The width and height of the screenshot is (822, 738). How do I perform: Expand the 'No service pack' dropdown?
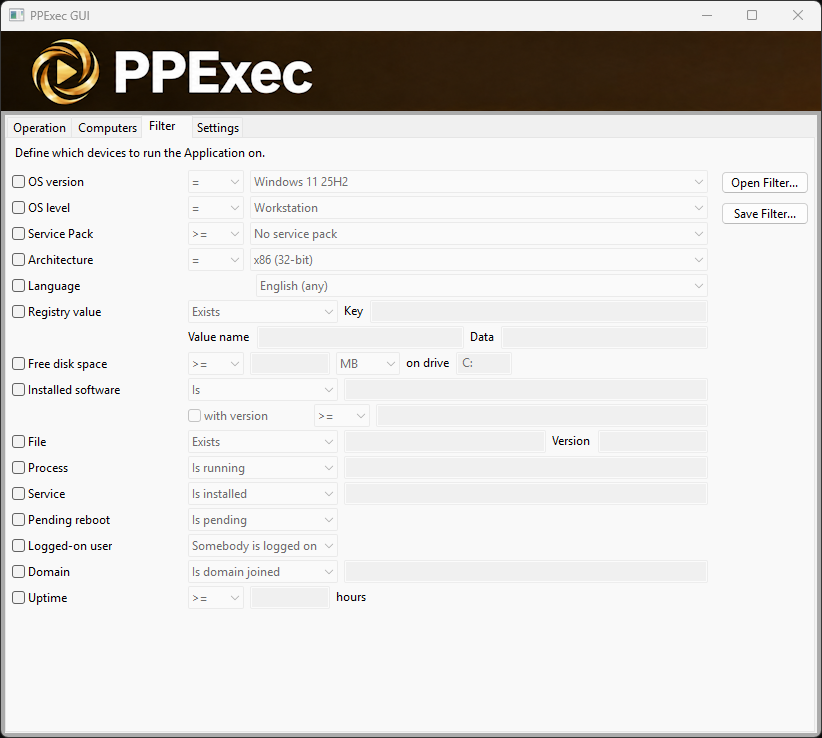(479, 234)
